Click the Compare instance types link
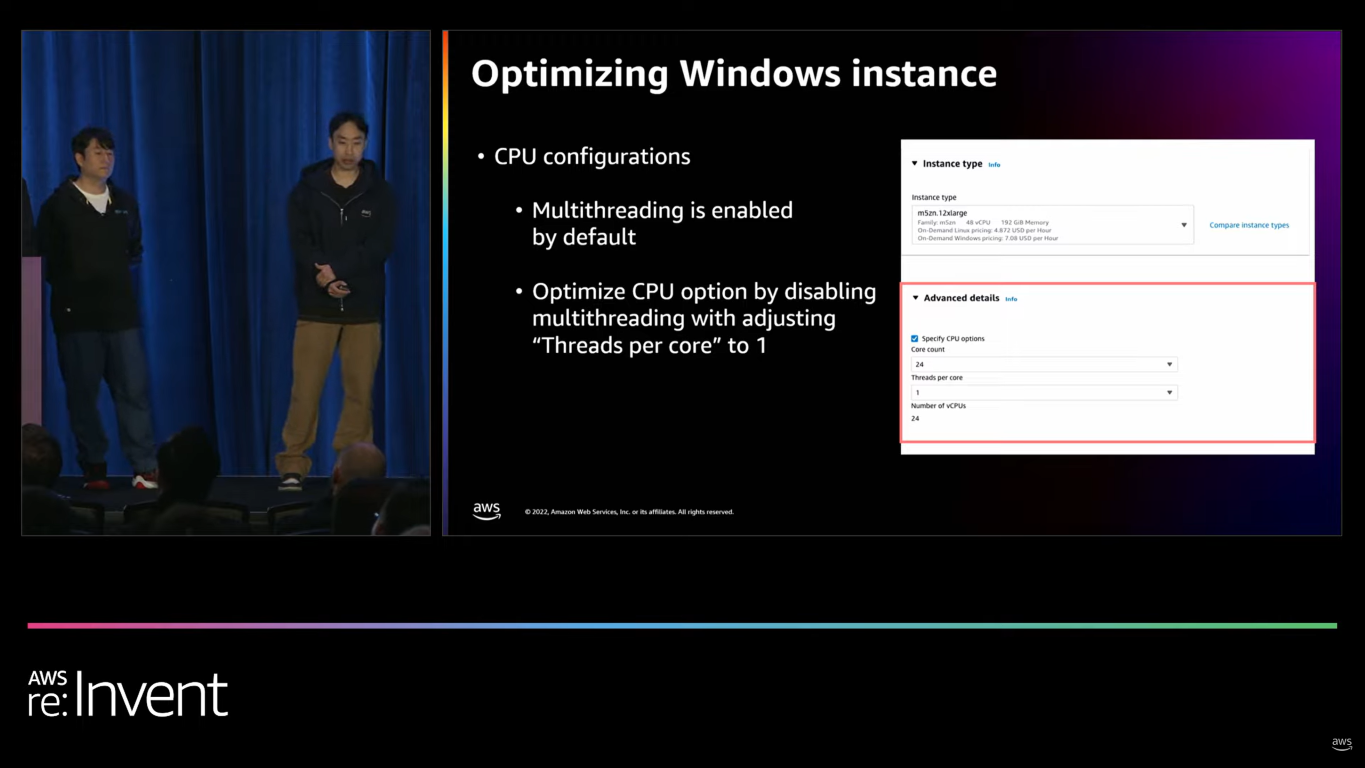 pyautogui.click(x=1248, y=225)
